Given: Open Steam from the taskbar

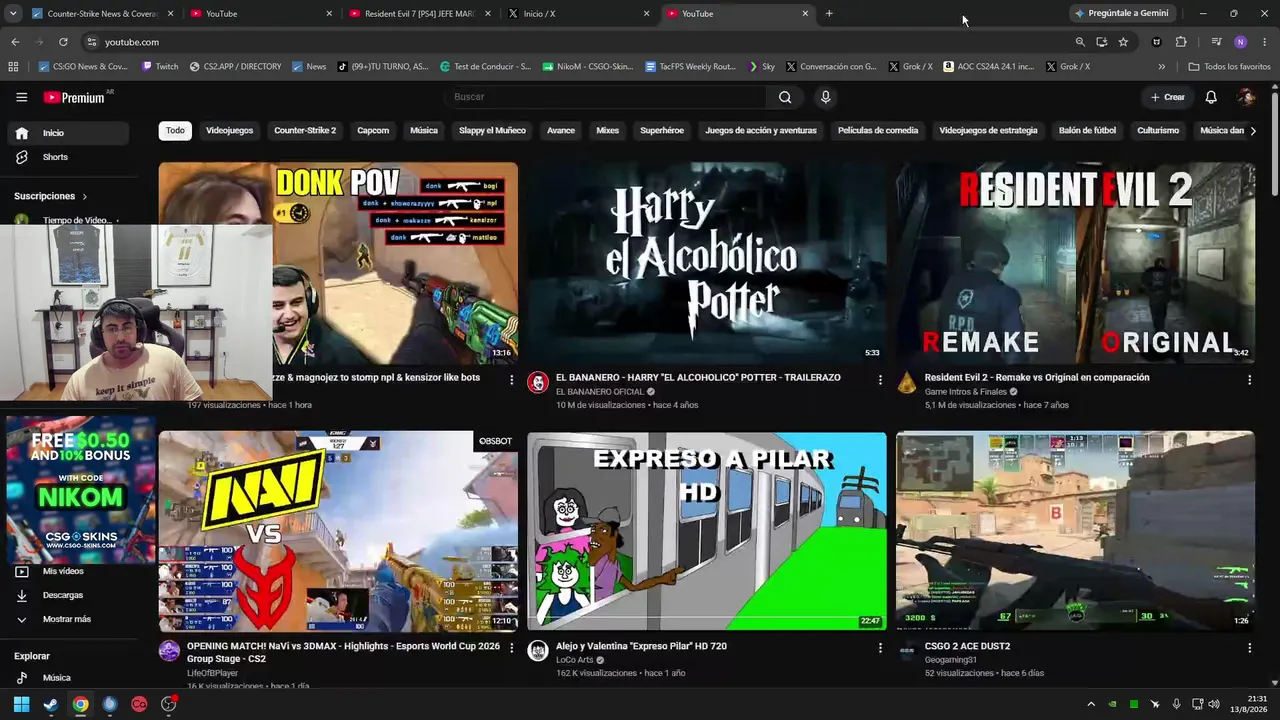Looking at the screenshot, I should pyautogui.click(x=51, y=704).
